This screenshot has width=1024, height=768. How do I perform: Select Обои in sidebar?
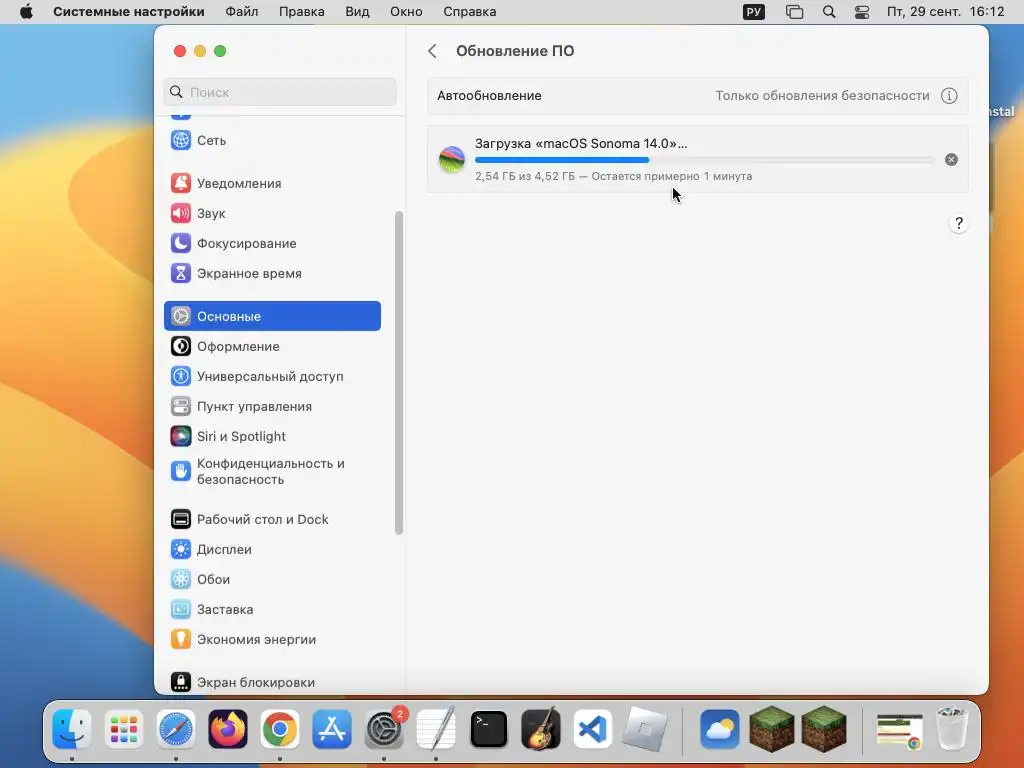[x=272, y=579]
